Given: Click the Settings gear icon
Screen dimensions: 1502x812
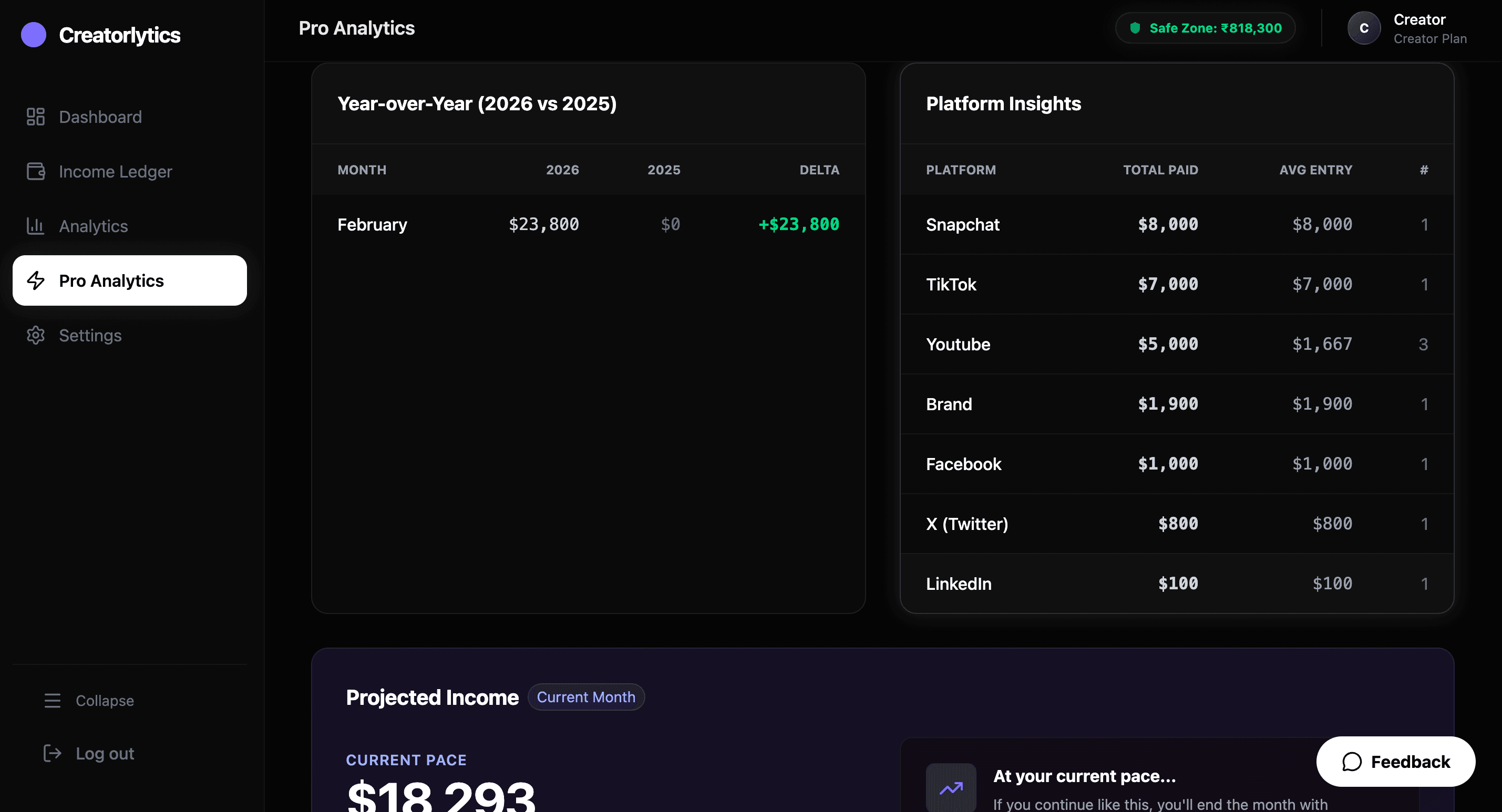Looking at the screenshot, I should tap(36, 336).
